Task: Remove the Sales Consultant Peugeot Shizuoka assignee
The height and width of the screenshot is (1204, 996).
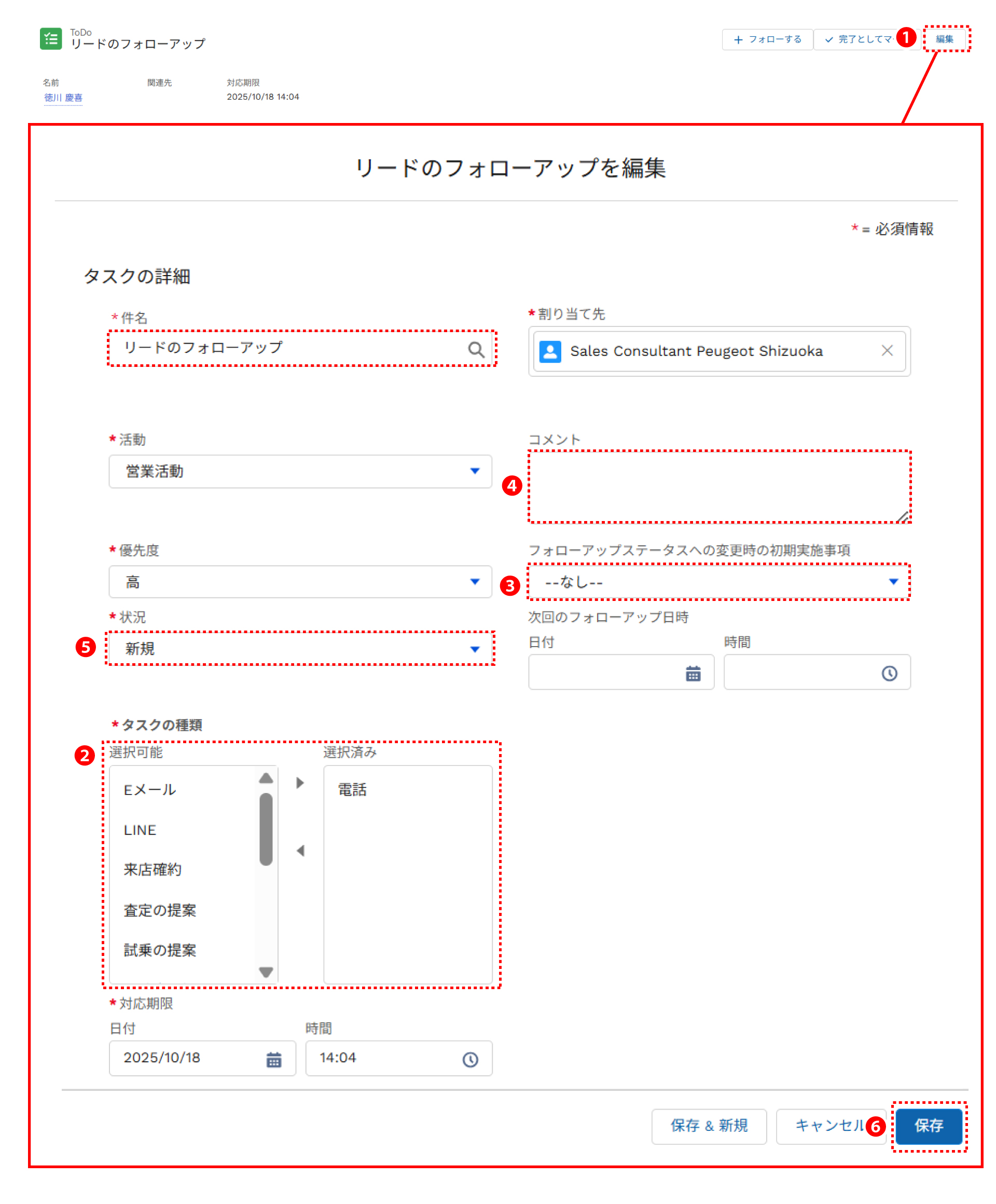Action: coord(887,350)
